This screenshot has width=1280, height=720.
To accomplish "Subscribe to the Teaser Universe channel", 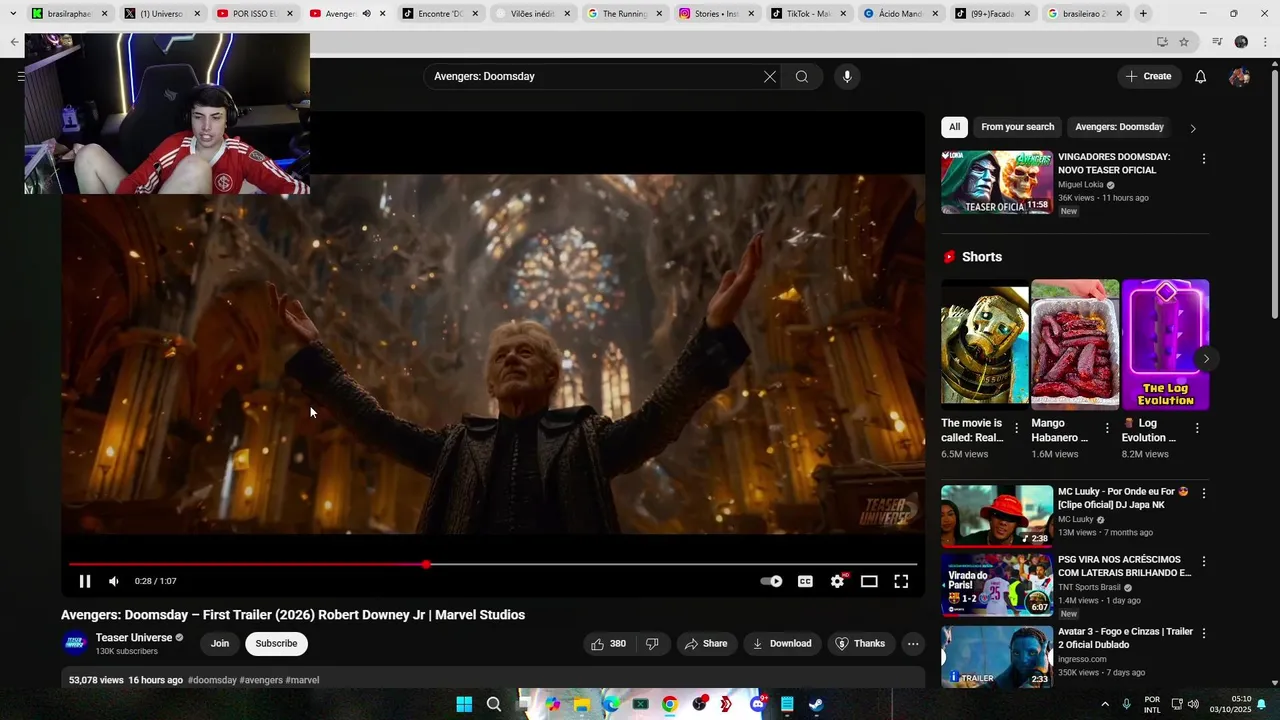I will (x=276, y=644).
